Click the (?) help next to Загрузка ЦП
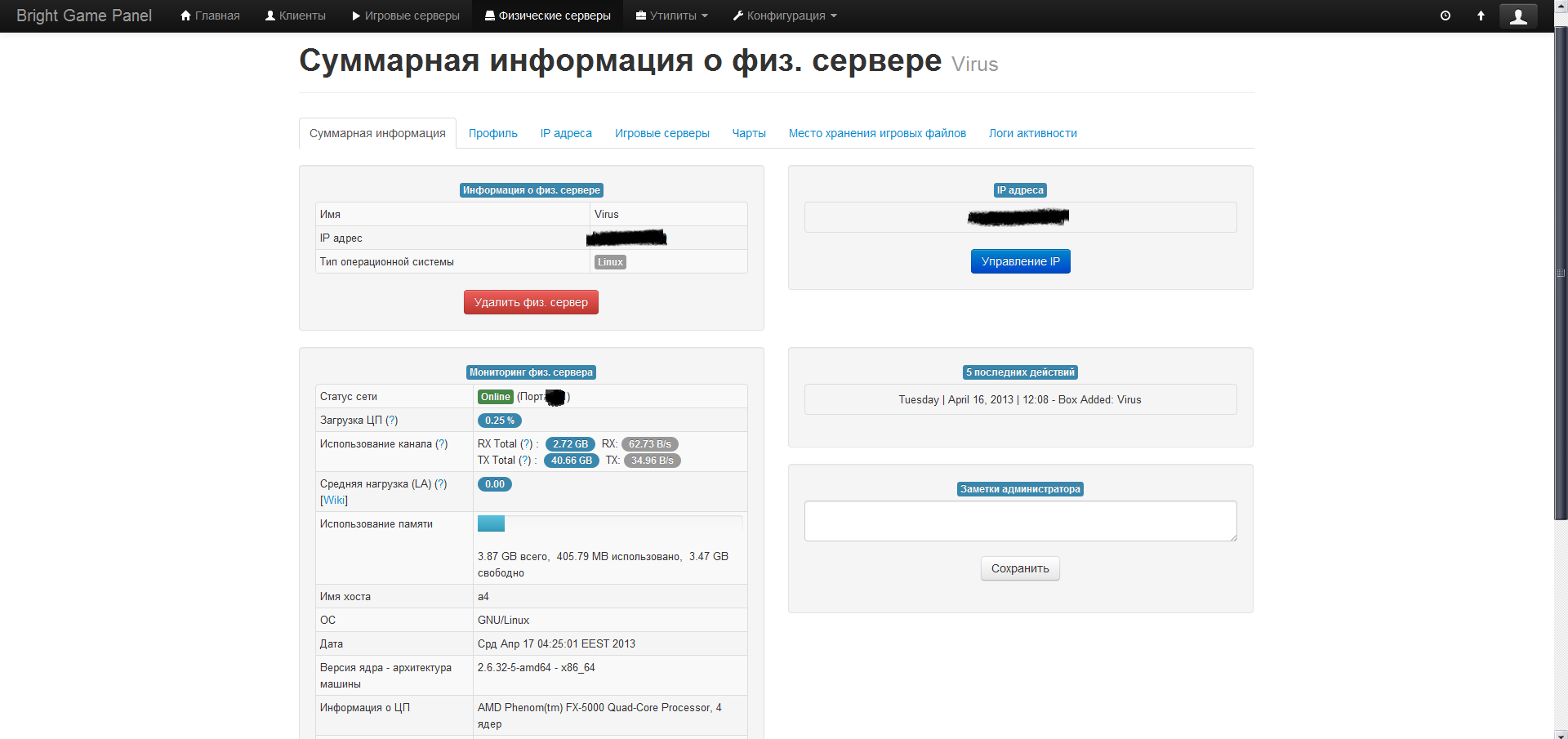The width and height of the screenshot is (1568, 739). click(x=392, y=420)
